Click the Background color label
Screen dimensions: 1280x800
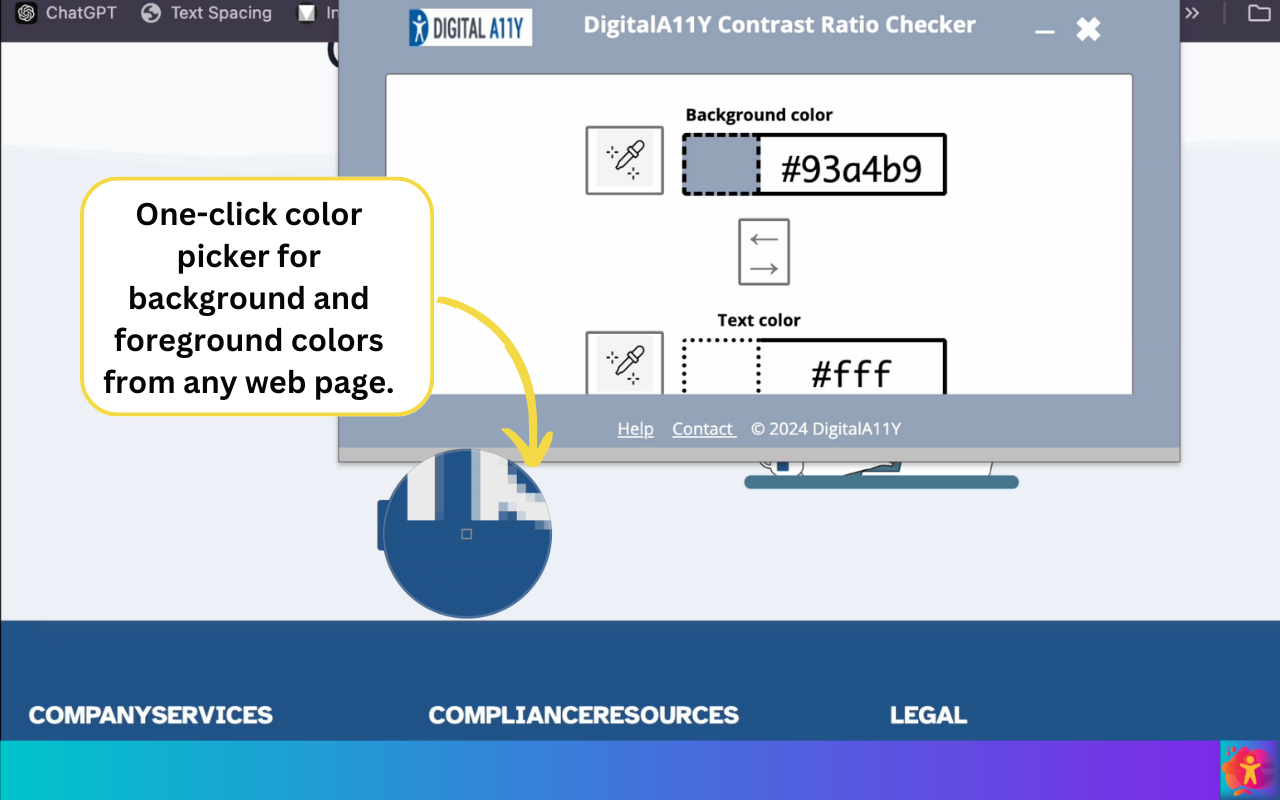759,115
